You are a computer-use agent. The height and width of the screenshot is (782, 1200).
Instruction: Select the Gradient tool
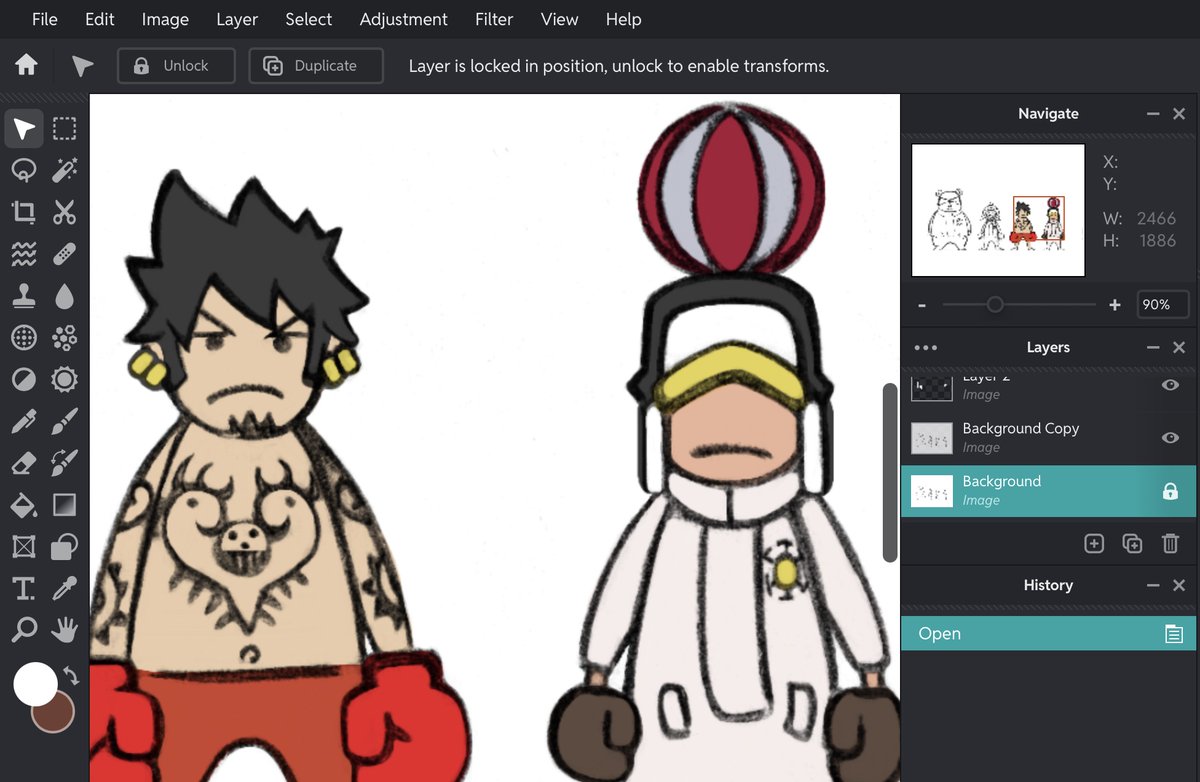tap(65, 505)
